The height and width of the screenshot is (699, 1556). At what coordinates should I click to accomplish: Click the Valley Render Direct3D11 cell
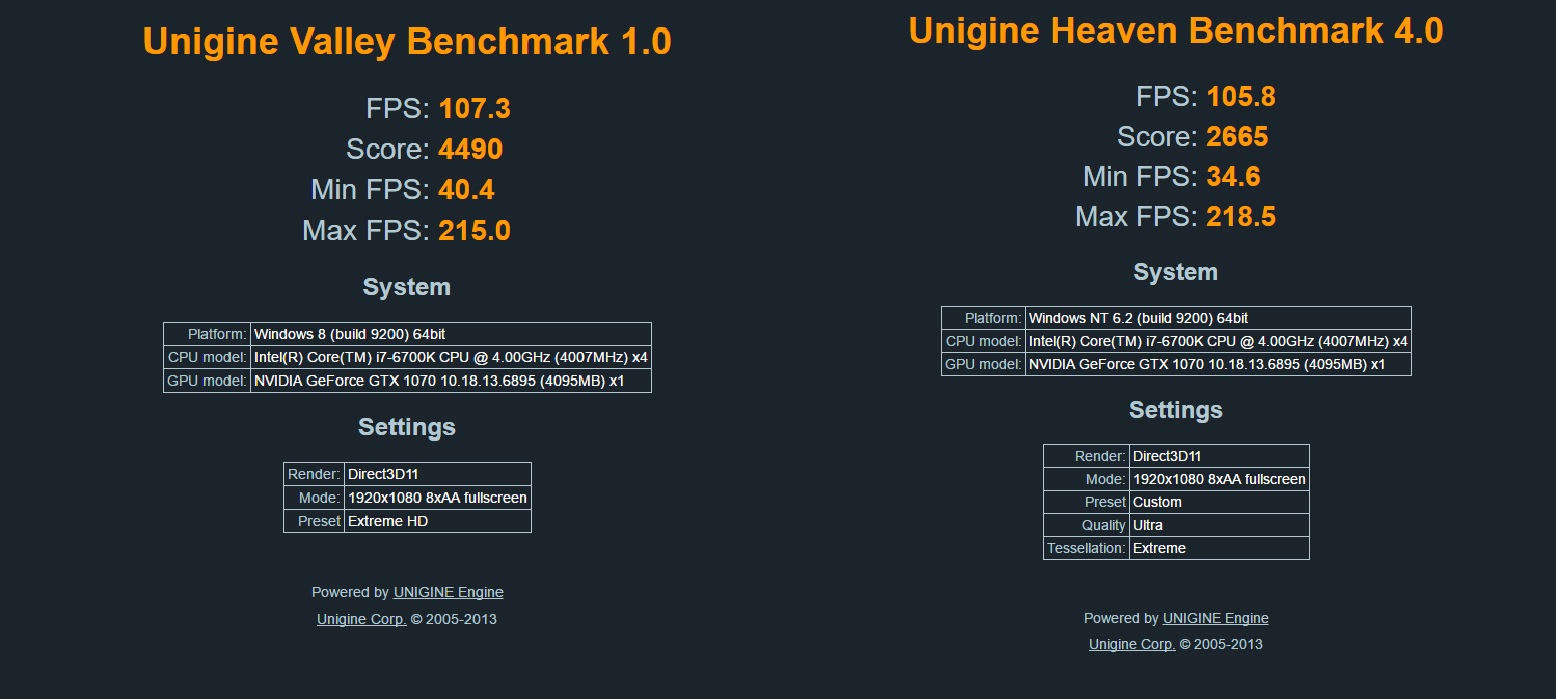coord(437,474)
